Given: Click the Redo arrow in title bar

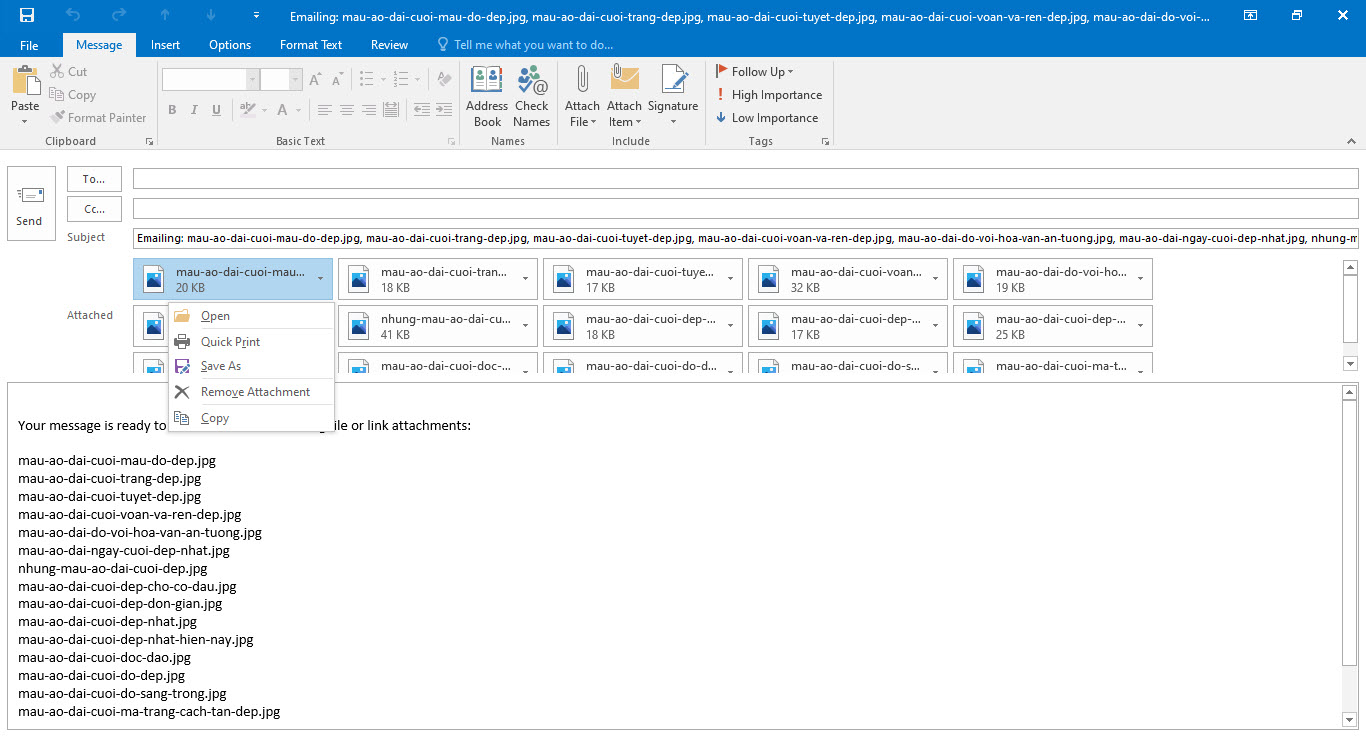Looking at the screenshot, I should tap(119, 15).
